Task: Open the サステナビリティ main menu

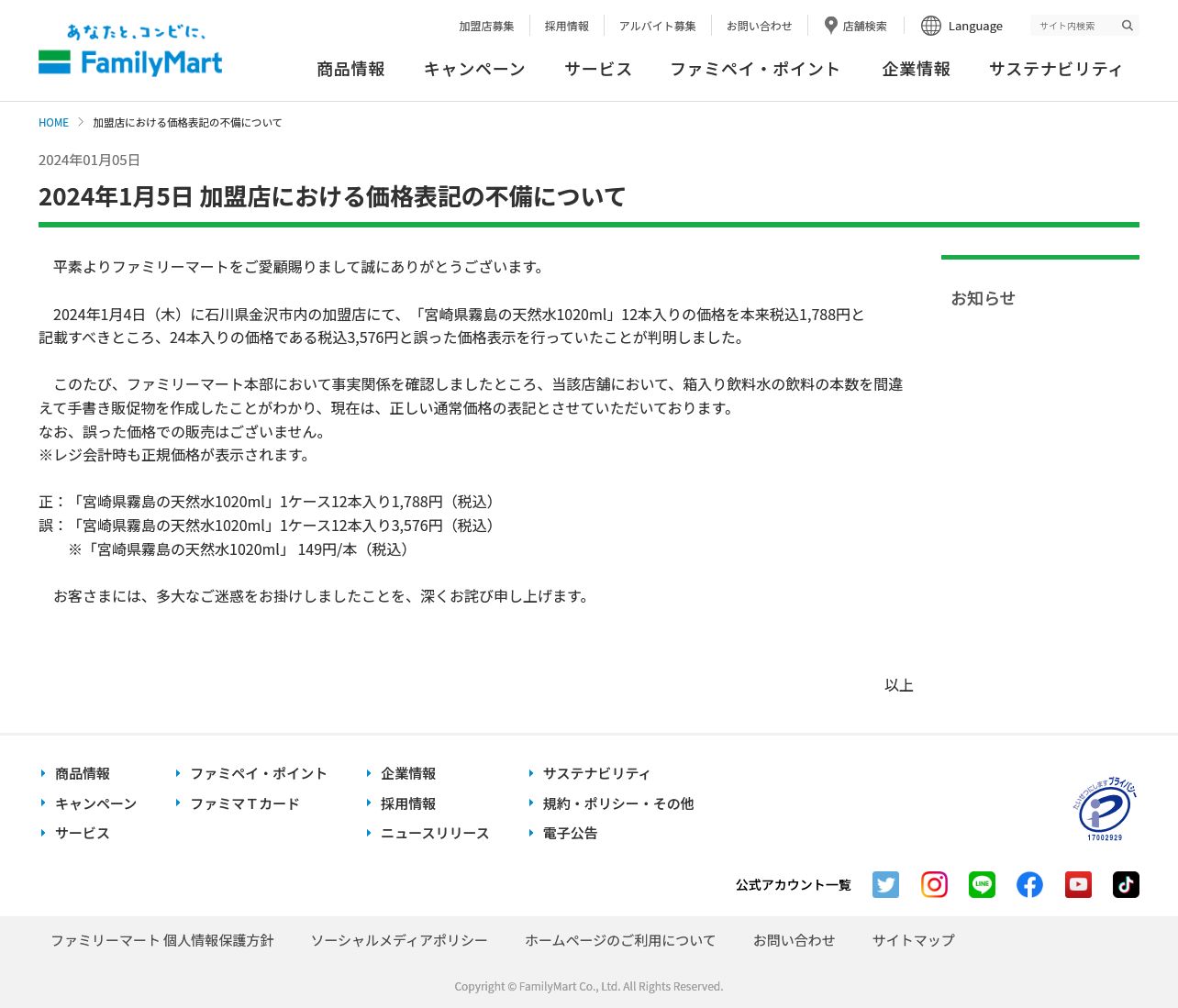Action: [1055, 69]
